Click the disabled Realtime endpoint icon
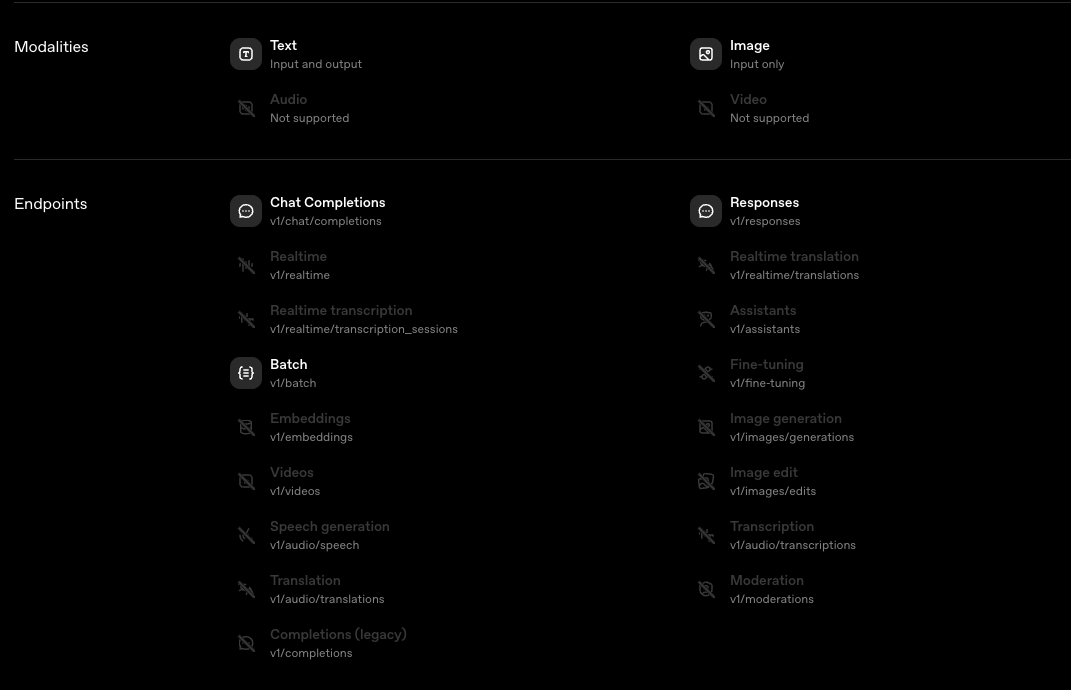 246,265
